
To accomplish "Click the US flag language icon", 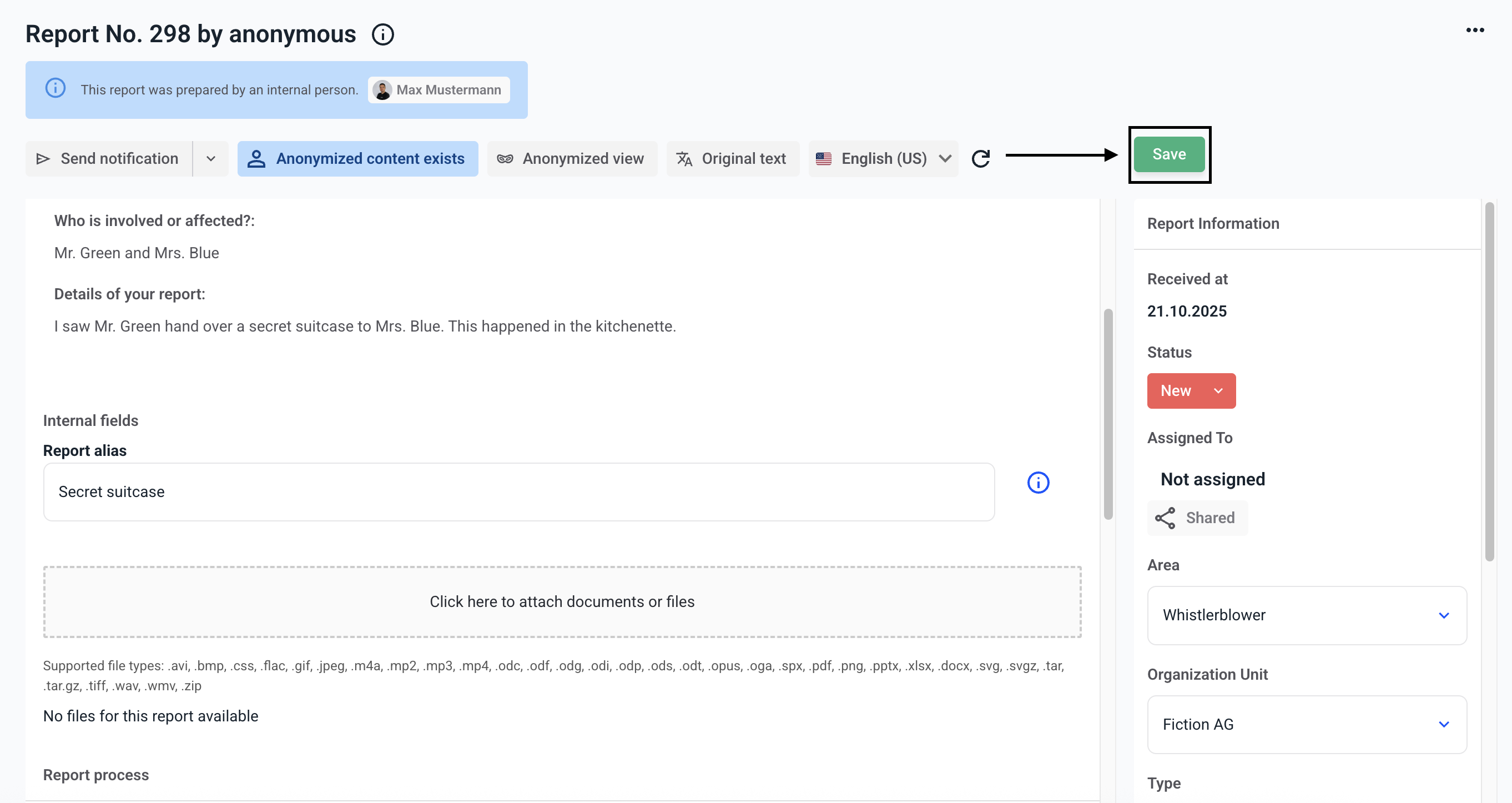I will (x=824, y=159).
